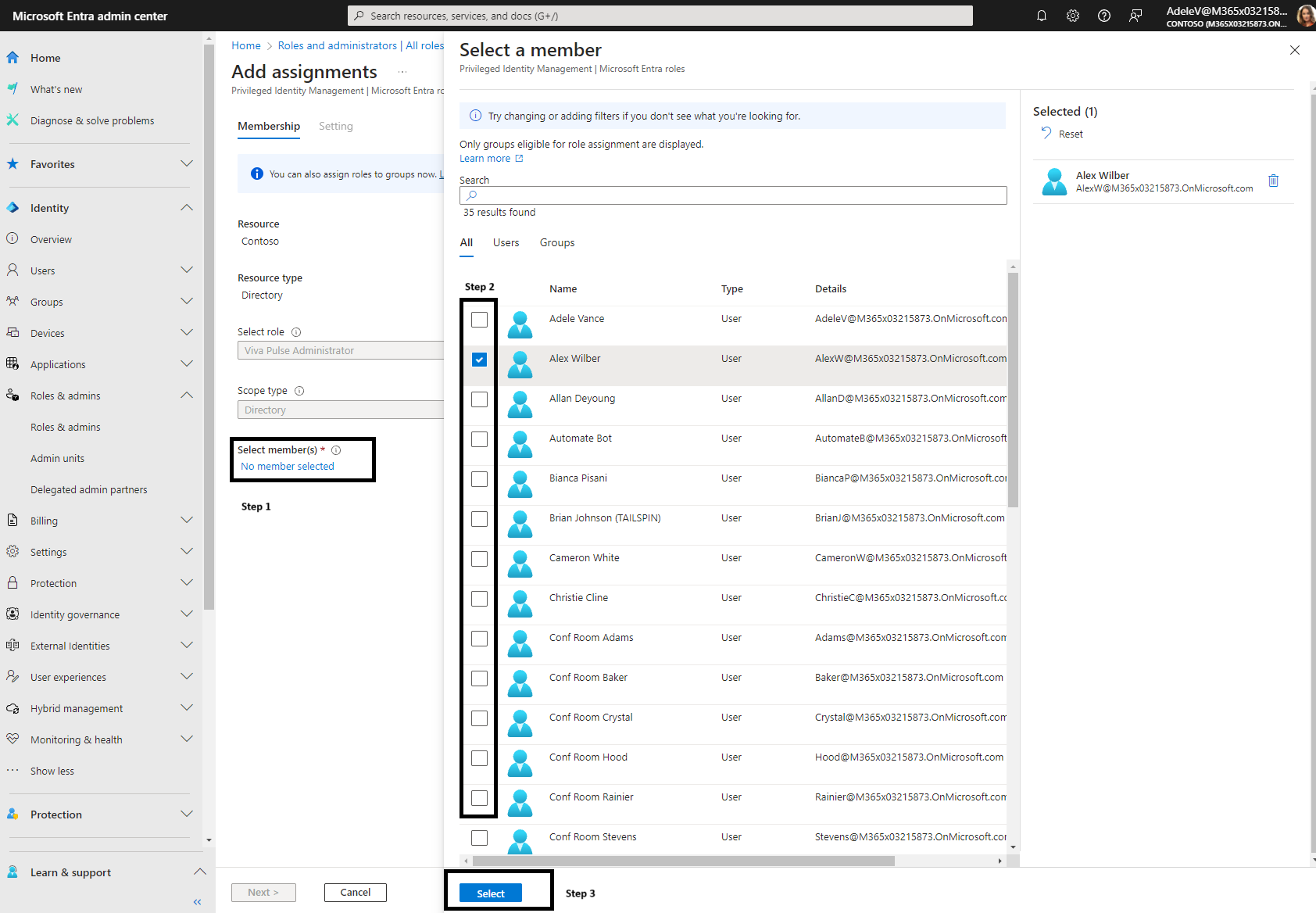The image size is (1316, 913).
Task: Switch to the Setting tab
Action: point(336,126)
